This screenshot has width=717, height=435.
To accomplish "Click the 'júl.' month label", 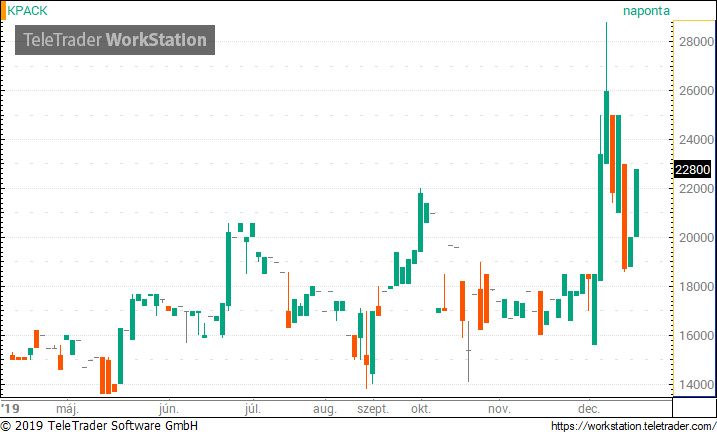I will [253, 408].
